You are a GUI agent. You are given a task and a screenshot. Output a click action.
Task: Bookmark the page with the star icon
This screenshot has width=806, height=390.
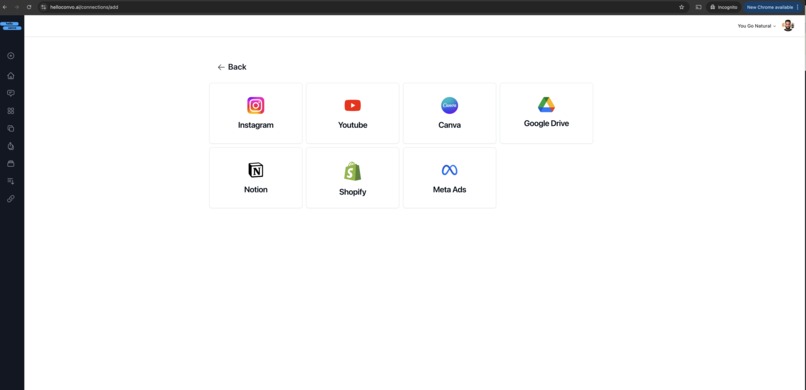pos(682,7)
